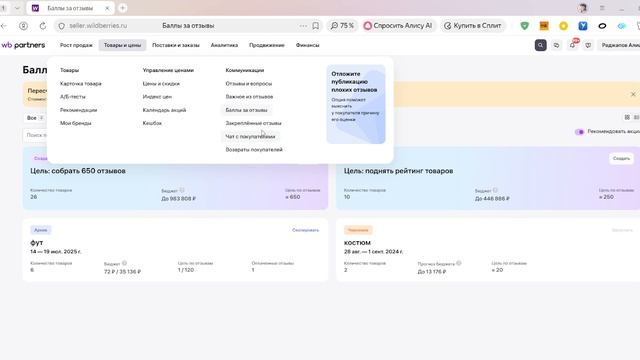Click the green shield extension icon

click(524, 26)
